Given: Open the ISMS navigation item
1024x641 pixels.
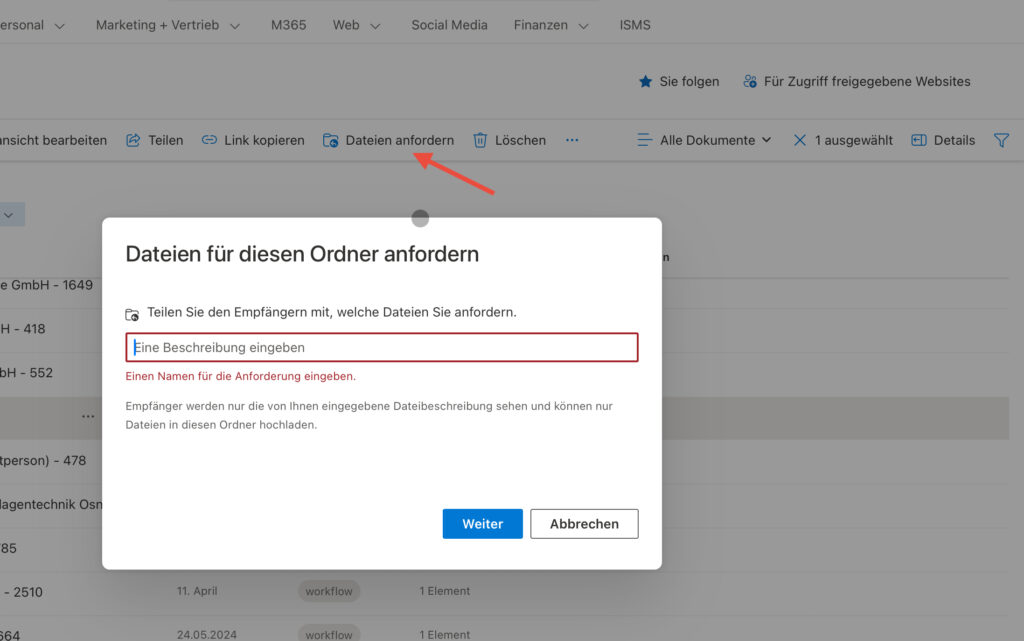Looking at the screenshot, I should [635, 25].
